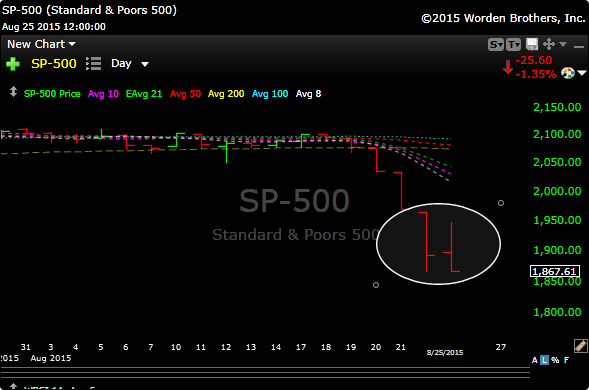
Task: Click the 1,800.00 price axis label
Action: click(x=557, y=312)
